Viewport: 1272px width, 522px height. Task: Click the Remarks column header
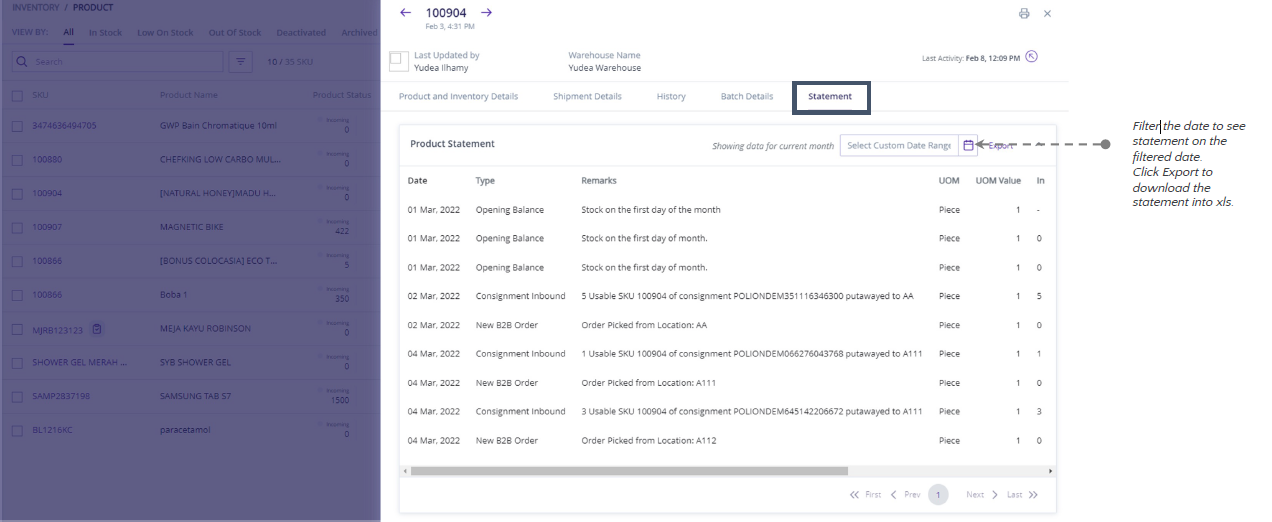599,181
